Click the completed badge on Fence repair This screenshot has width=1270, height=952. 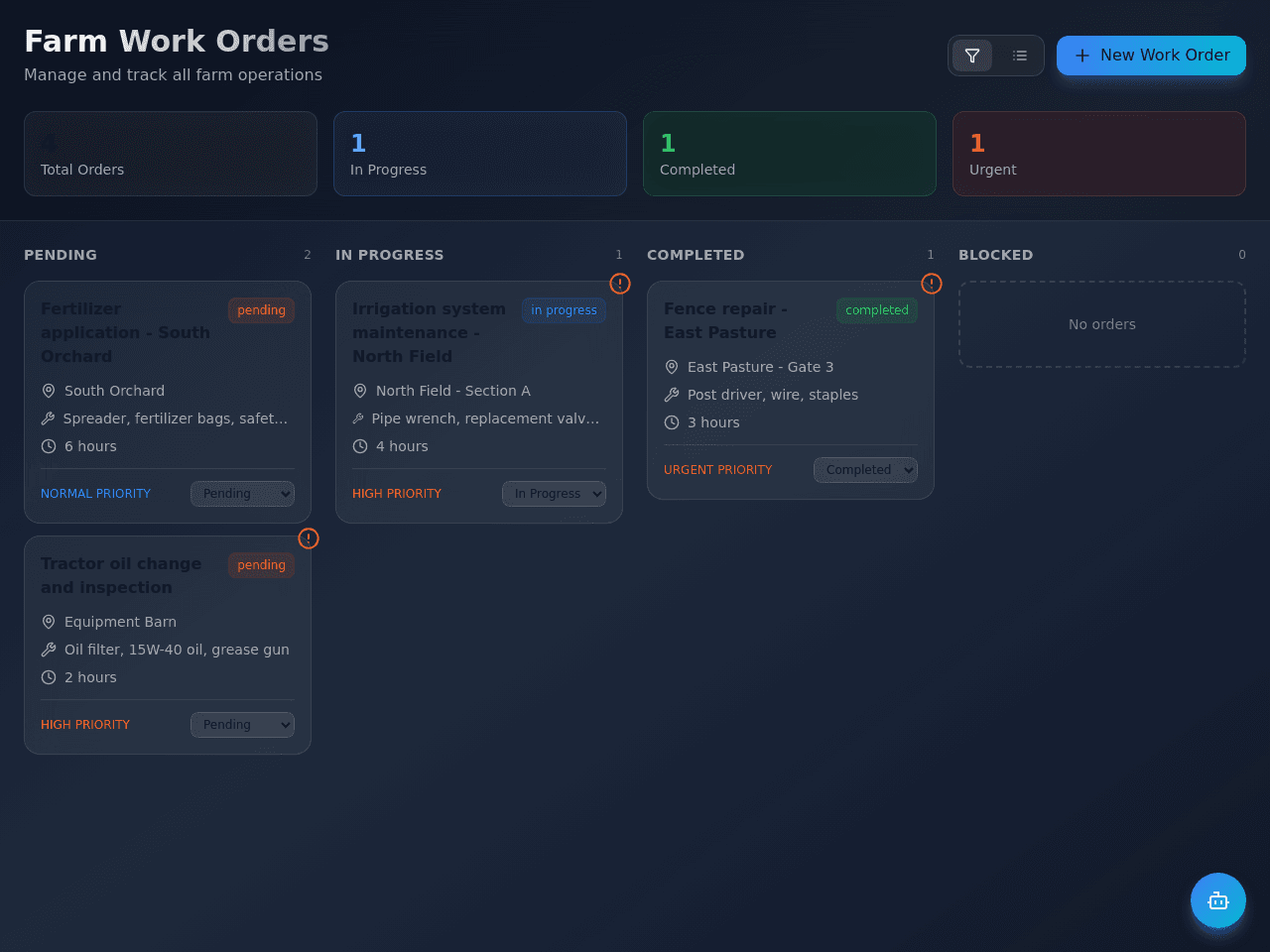coord(877,310)
